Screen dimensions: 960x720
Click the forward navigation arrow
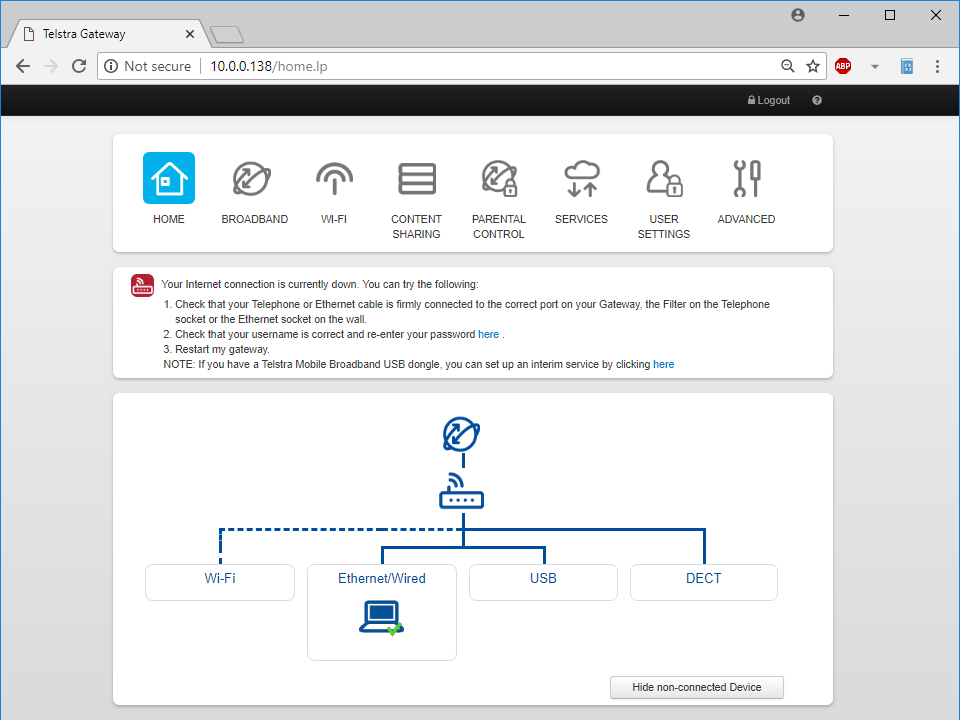(51, 66)
